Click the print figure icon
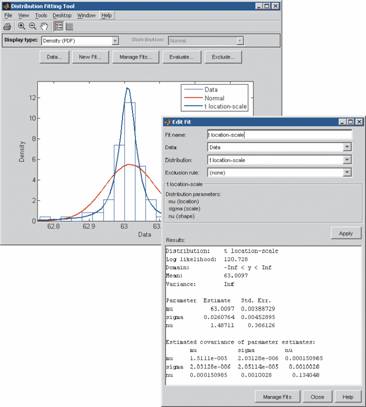 7,26
